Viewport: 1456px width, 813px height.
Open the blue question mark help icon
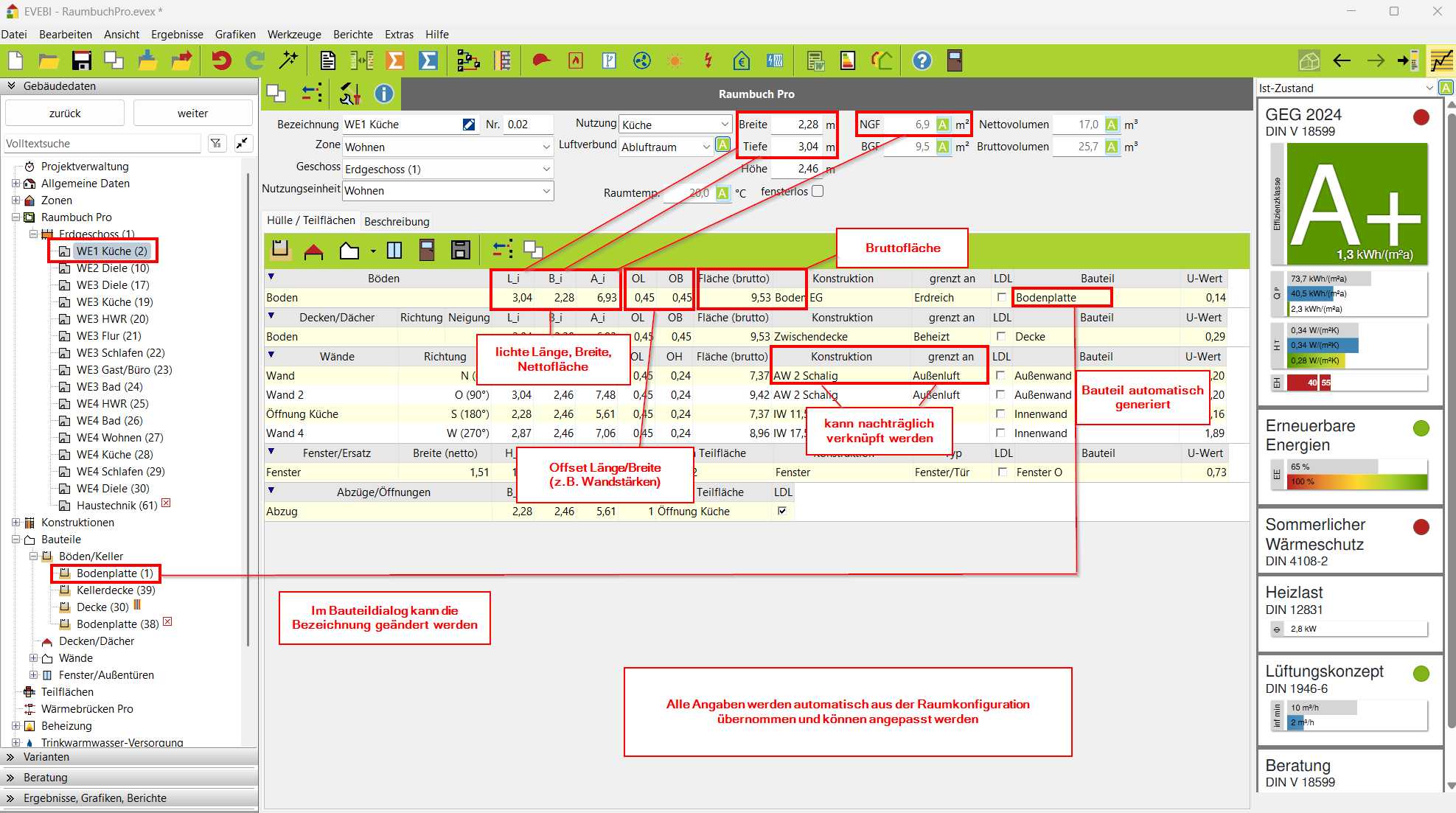922,61
